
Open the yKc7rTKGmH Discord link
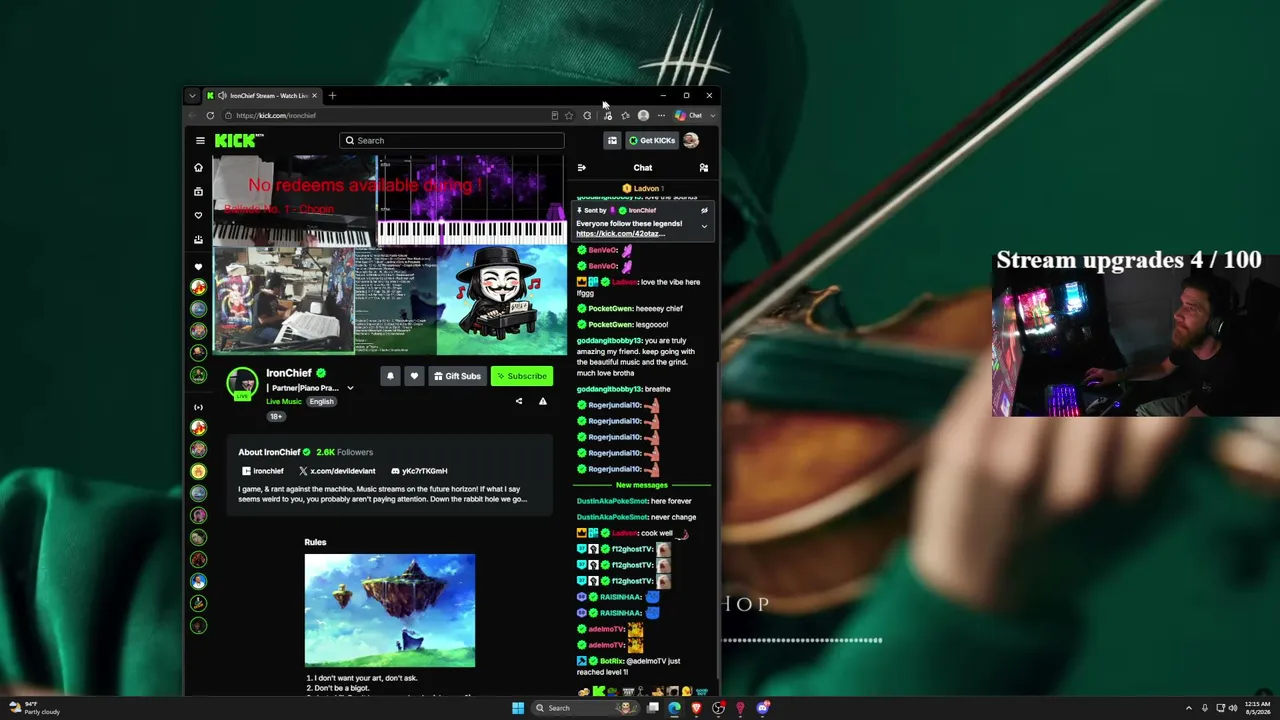pyautogui.click(x=419, y=471)
